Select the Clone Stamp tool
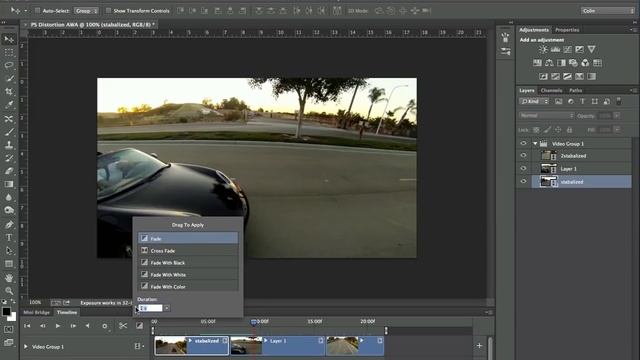This screenshot has width=640, height=360. (x=9, y=144)
